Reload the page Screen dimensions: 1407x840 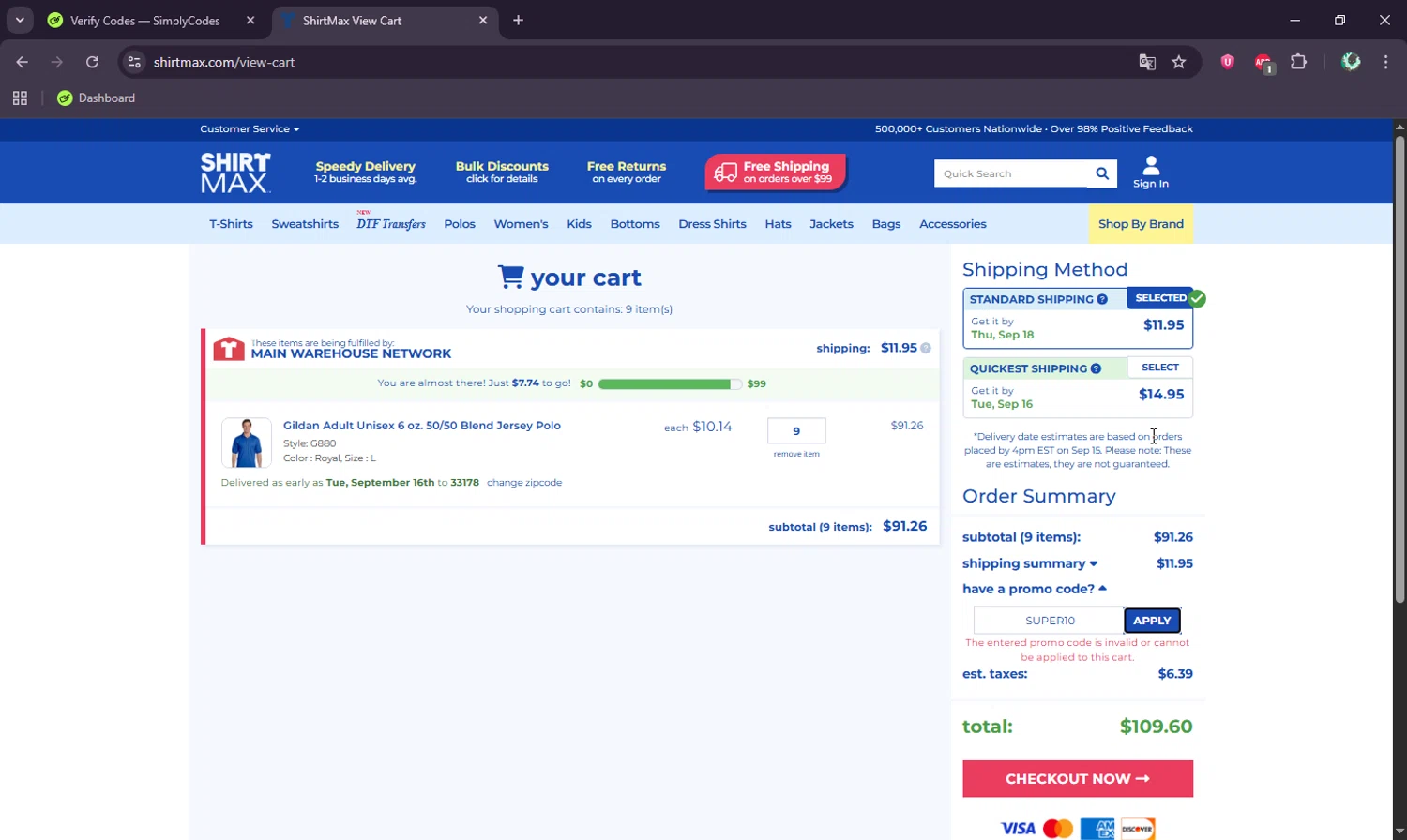[92, 62]
